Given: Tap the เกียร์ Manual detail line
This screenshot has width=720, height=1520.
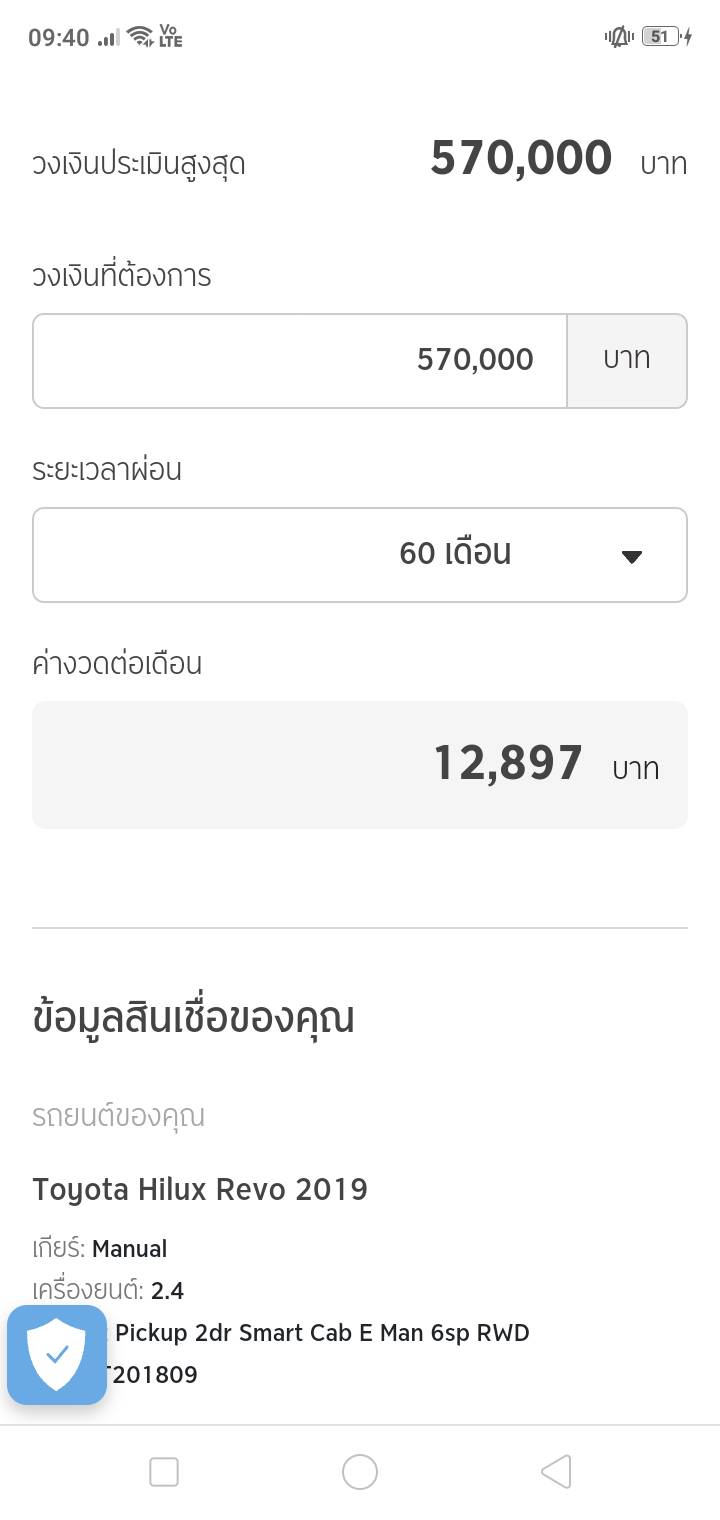Looking at the screenshot, I should click(100, 1248).
